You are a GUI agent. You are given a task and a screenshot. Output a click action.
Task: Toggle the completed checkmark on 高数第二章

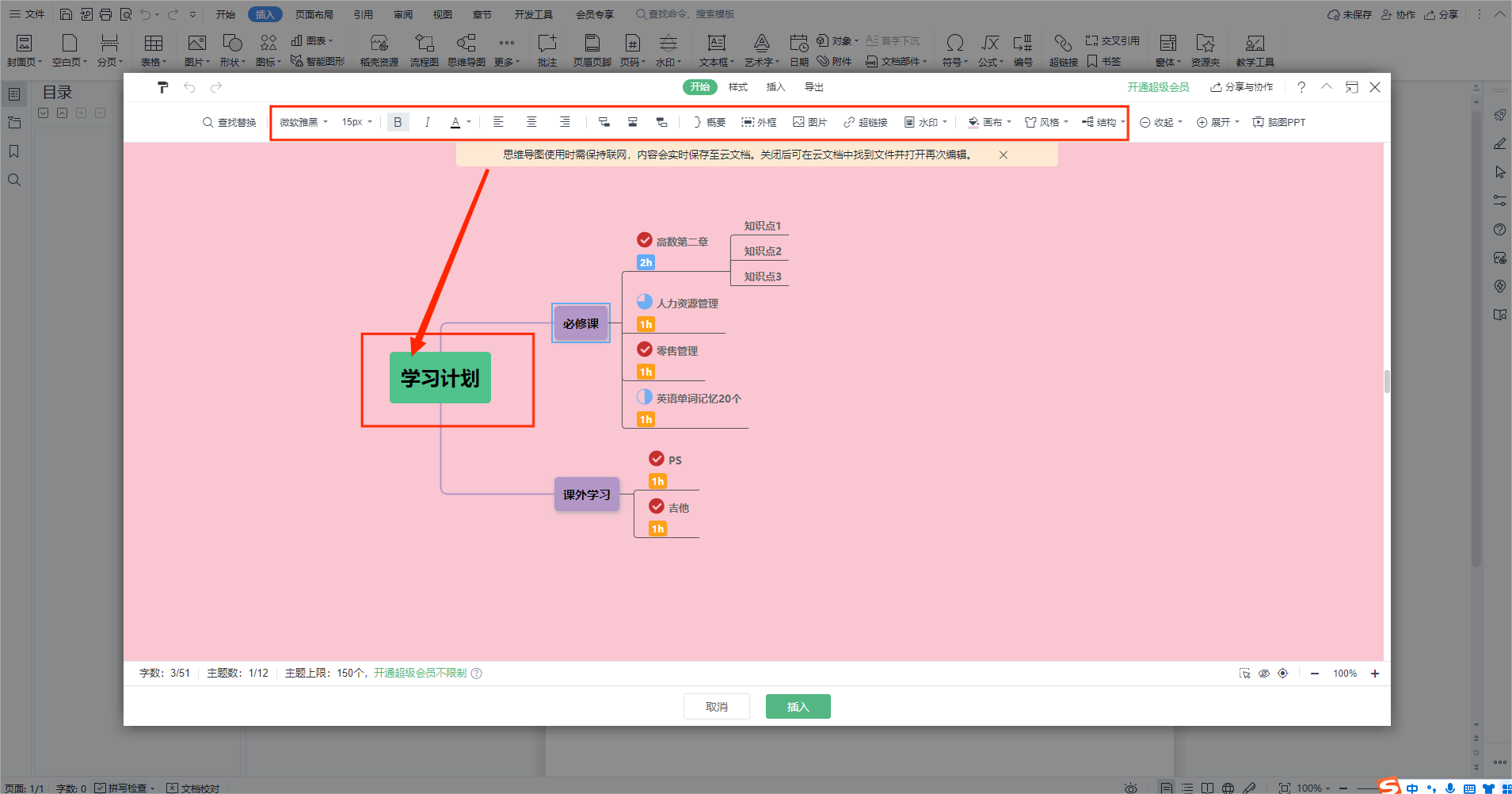tap(645, 240)
